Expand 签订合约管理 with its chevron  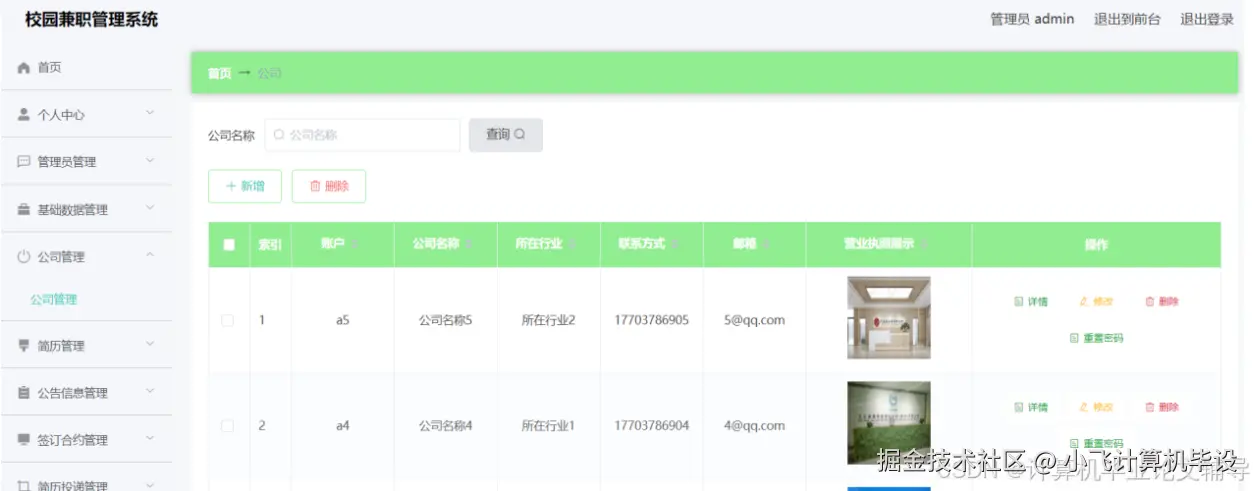150,438
